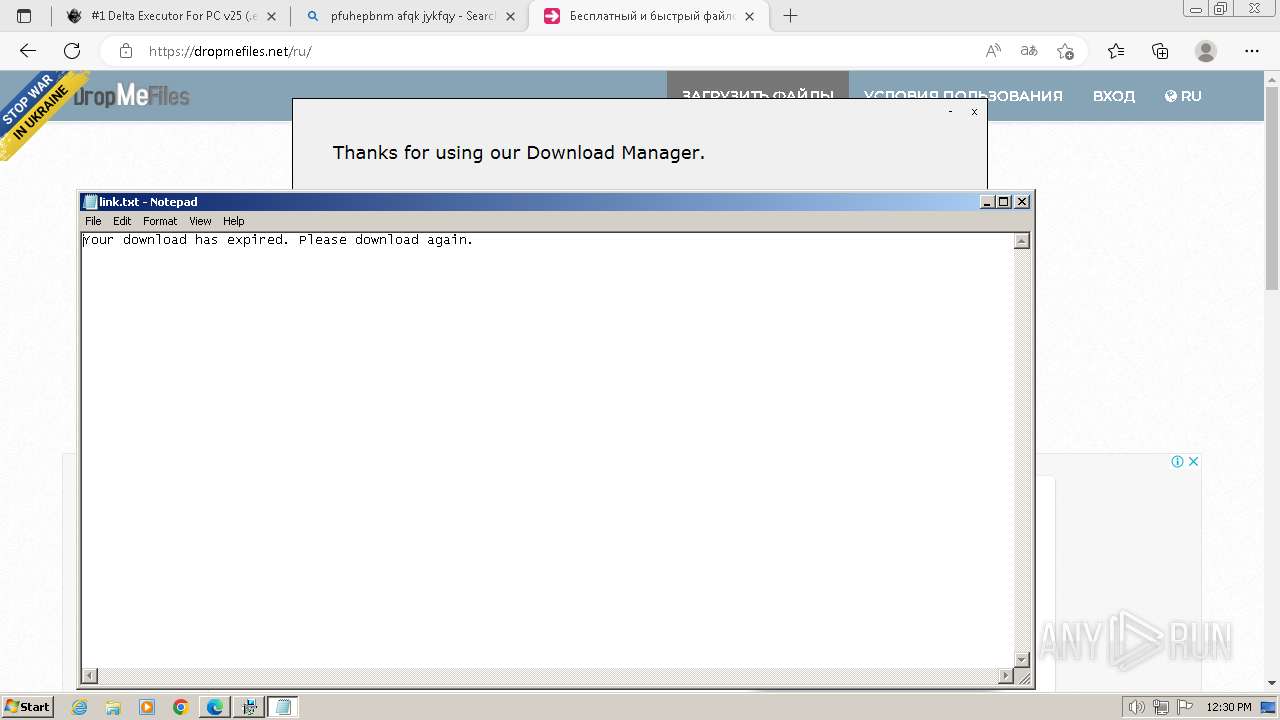
Task: Click the ad info (i) icon
Action: point(1178,461)
